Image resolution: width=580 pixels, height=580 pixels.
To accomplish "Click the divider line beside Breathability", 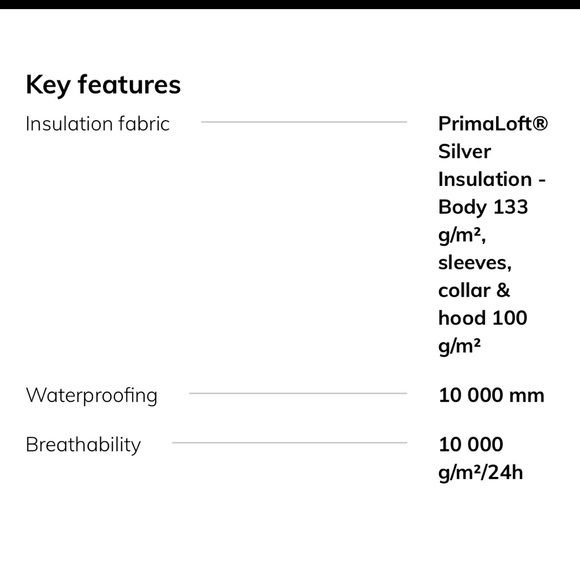I will point(290,442).
